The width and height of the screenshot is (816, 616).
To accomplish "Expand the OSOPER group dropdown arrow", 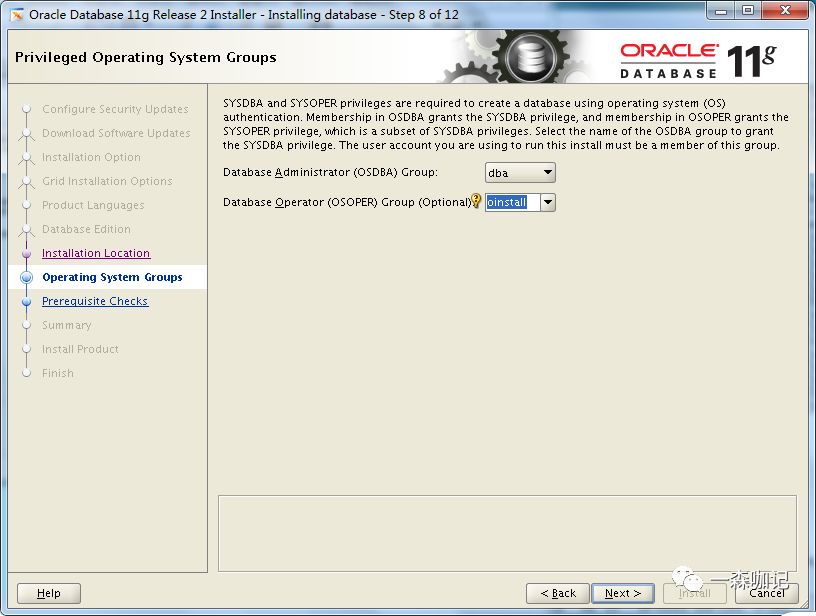I will (x=547, y=202).
